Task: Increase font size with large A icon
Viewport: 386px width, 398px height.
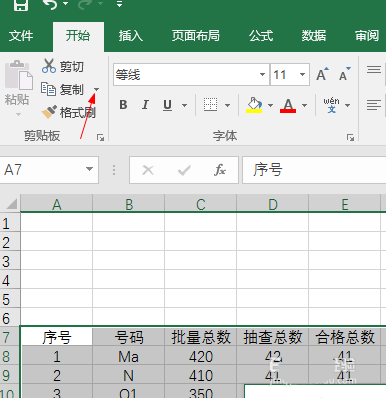Action: click(x=322, y=74)
